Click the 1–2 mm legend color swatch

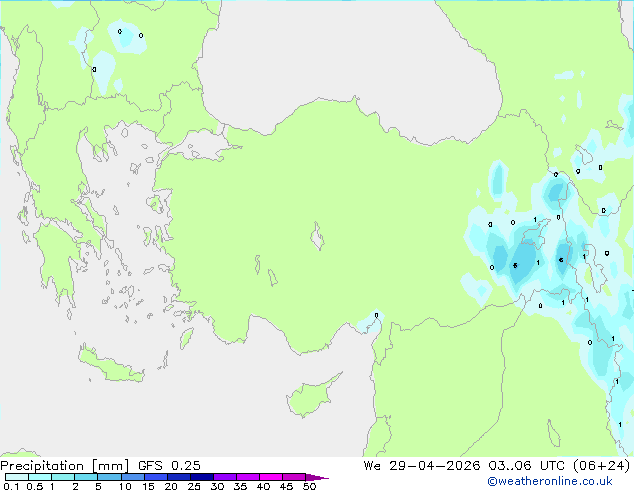[63, 477]
